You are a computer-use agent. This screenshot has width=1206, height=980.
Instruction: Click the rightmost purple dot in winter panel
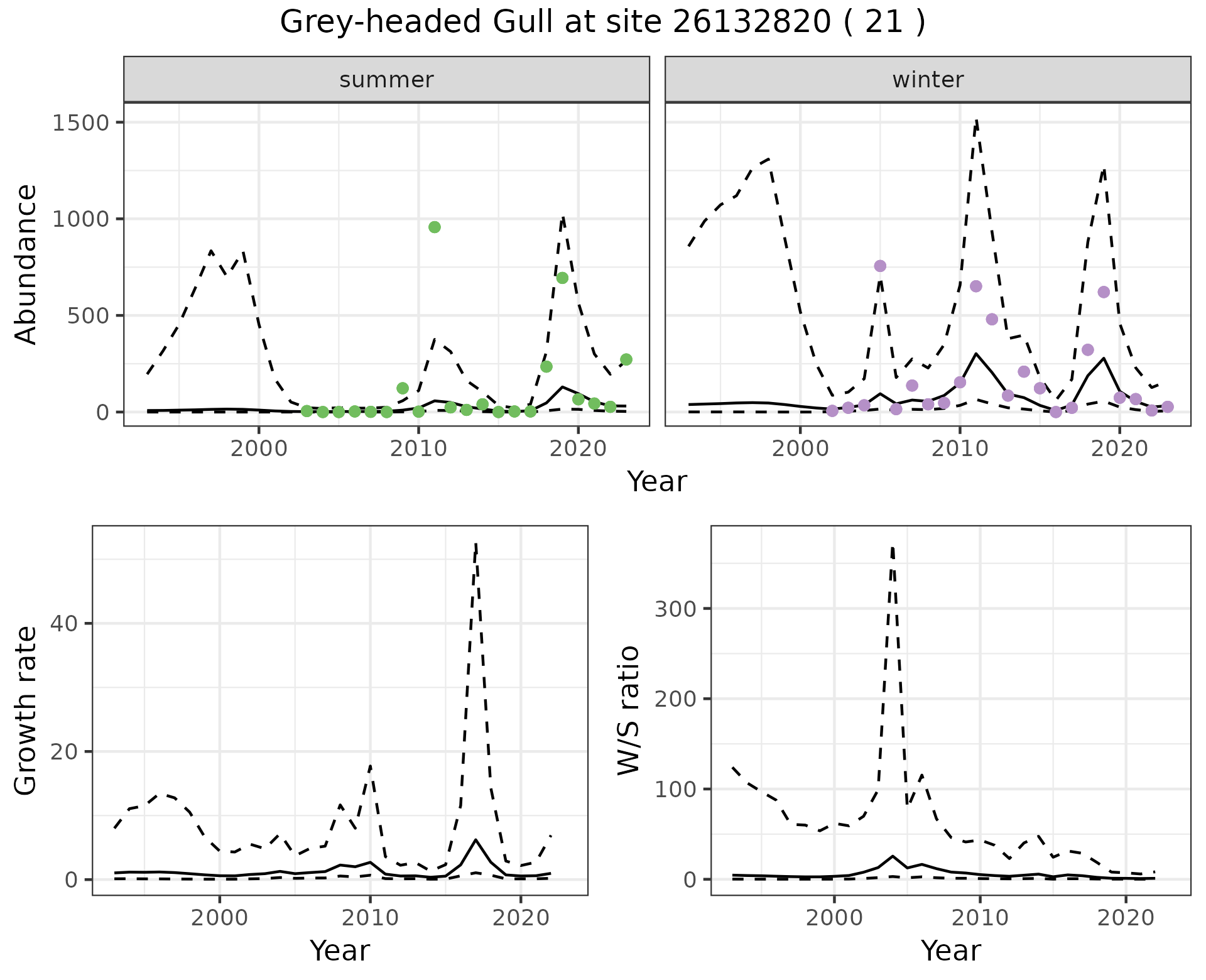pyautogui.click(x=1168, y=407)
